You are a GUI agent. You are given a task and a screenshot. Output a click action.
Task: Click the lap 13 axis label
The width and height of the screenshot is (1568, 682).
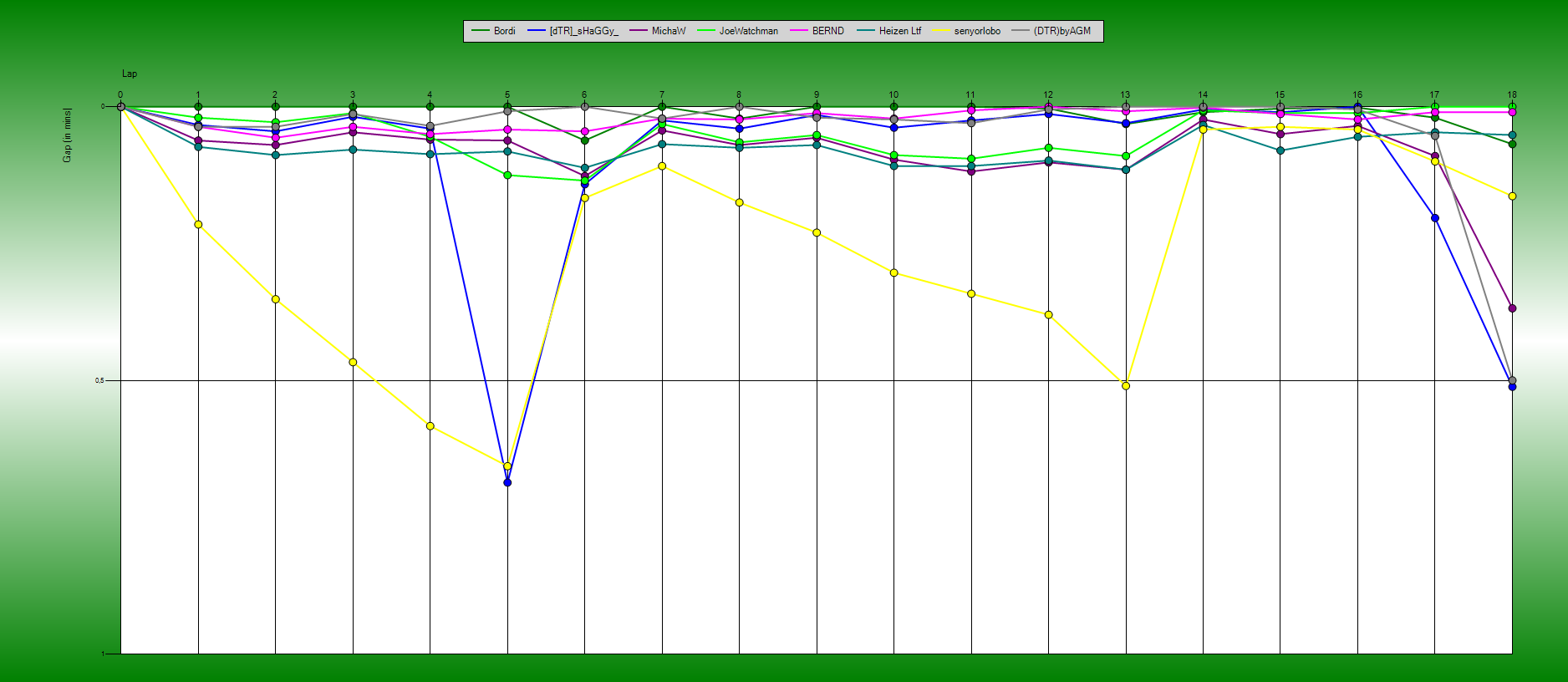(1125, 95)
